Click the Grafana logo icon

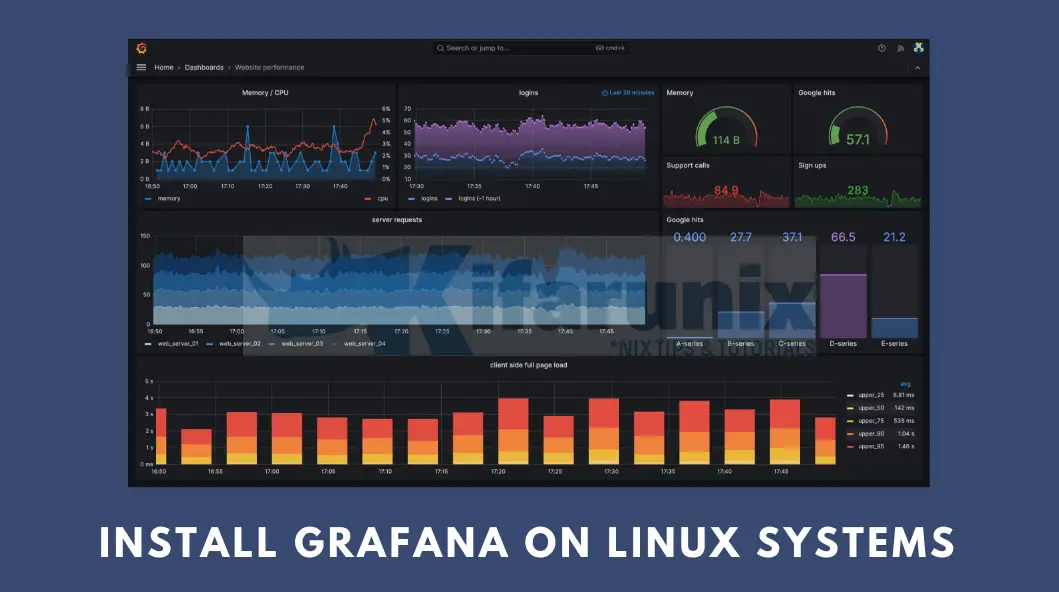click(141, 48)
